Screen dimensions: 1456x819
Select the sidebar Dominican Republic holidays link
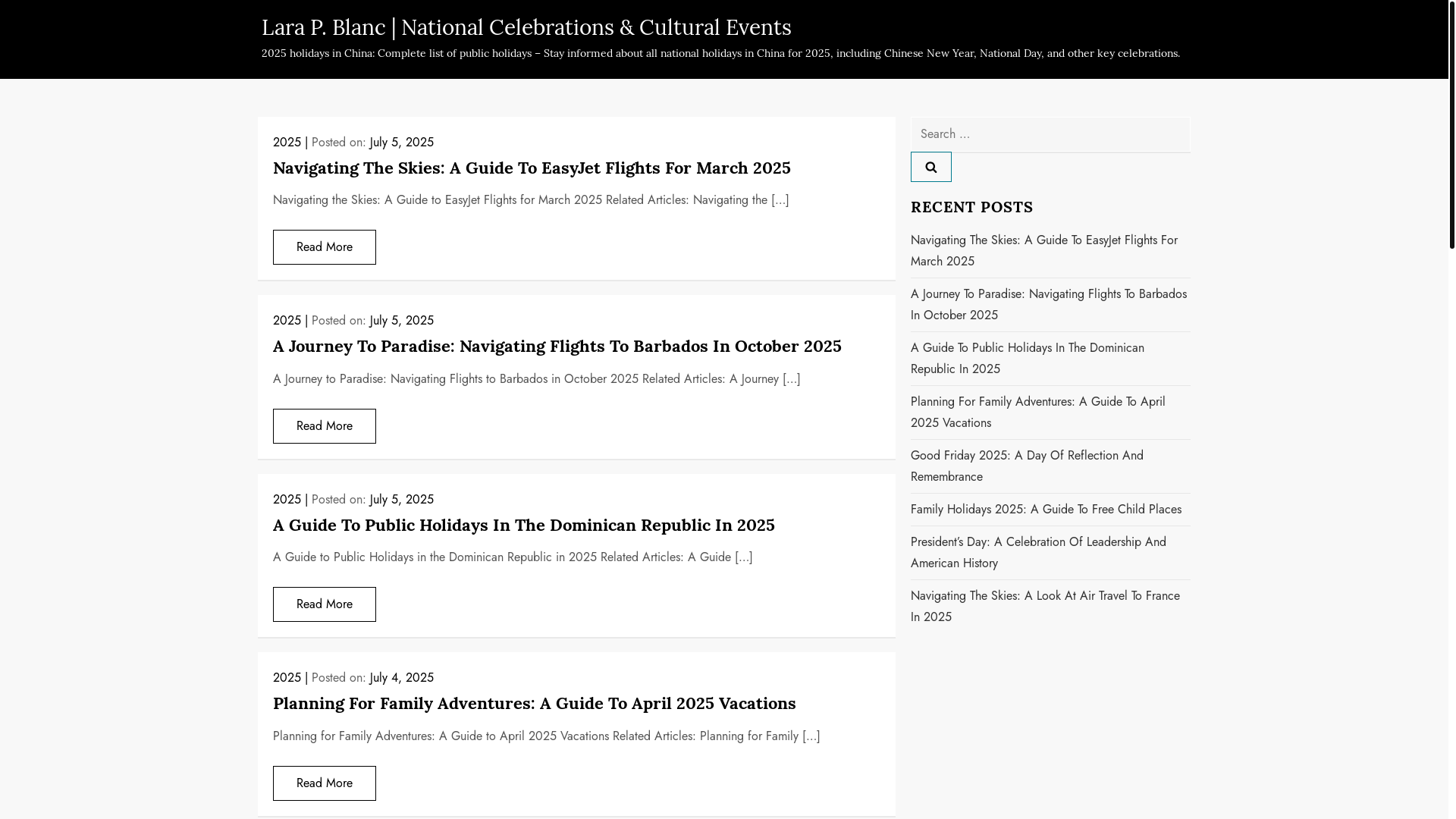pos(1027,358)
